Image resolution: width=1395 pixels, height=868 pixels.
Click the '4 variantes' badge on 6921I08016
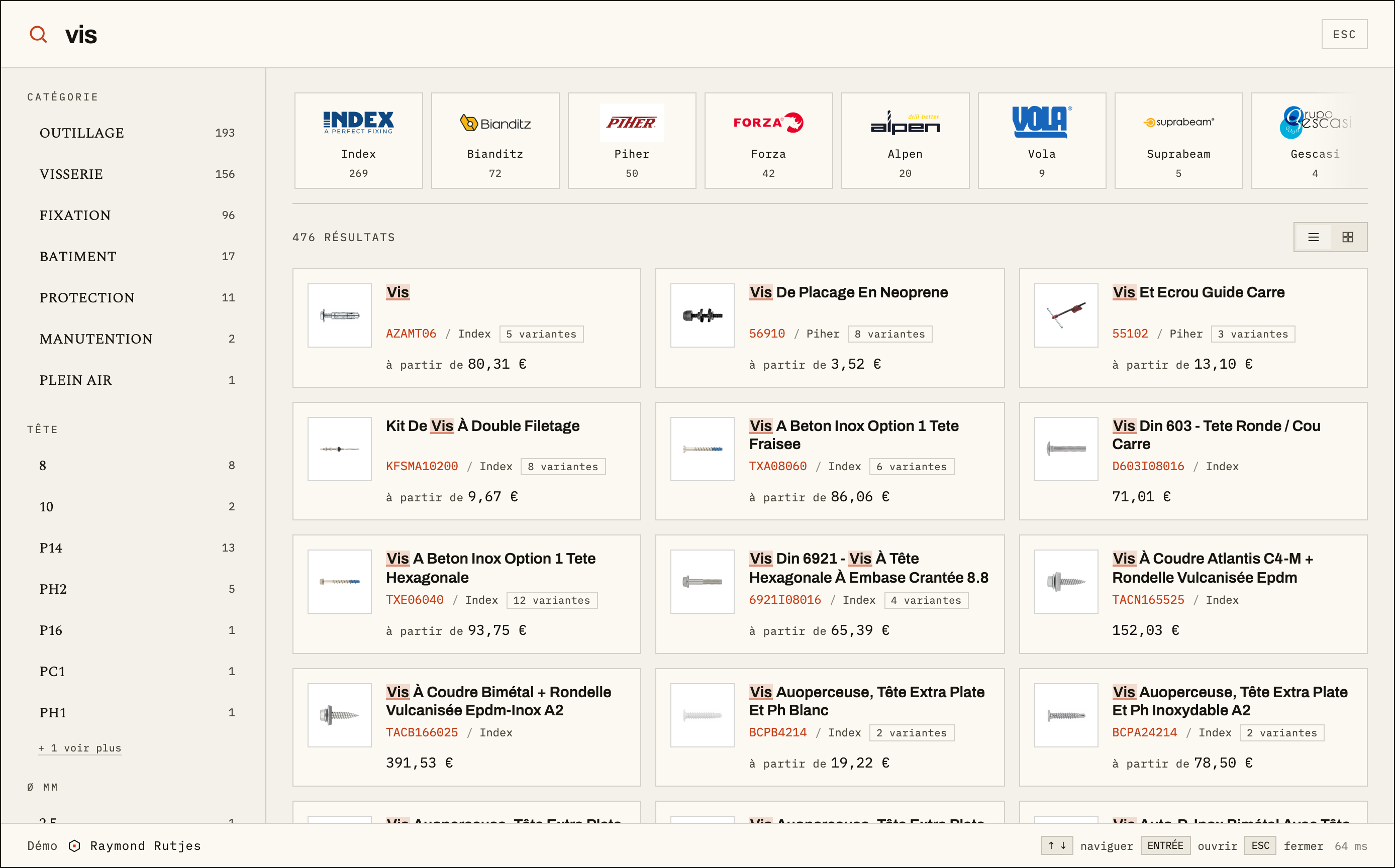pos(926,600)
